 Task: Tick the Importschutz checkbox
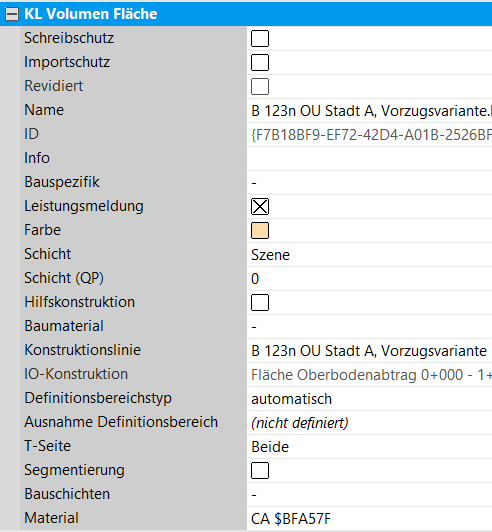(260, 62)
